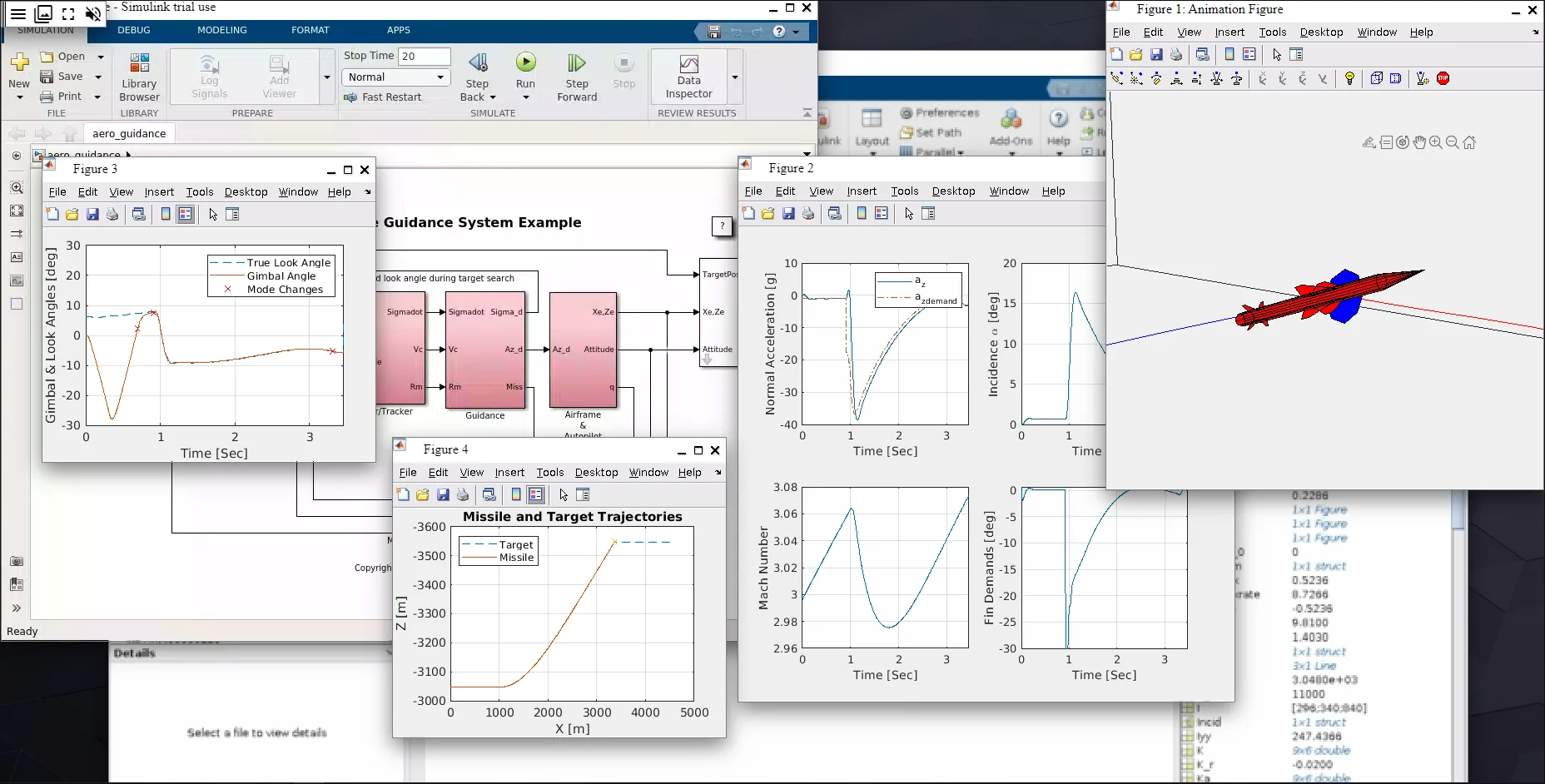
Task: Open the Library Browser
Action: tap(139, 77)
